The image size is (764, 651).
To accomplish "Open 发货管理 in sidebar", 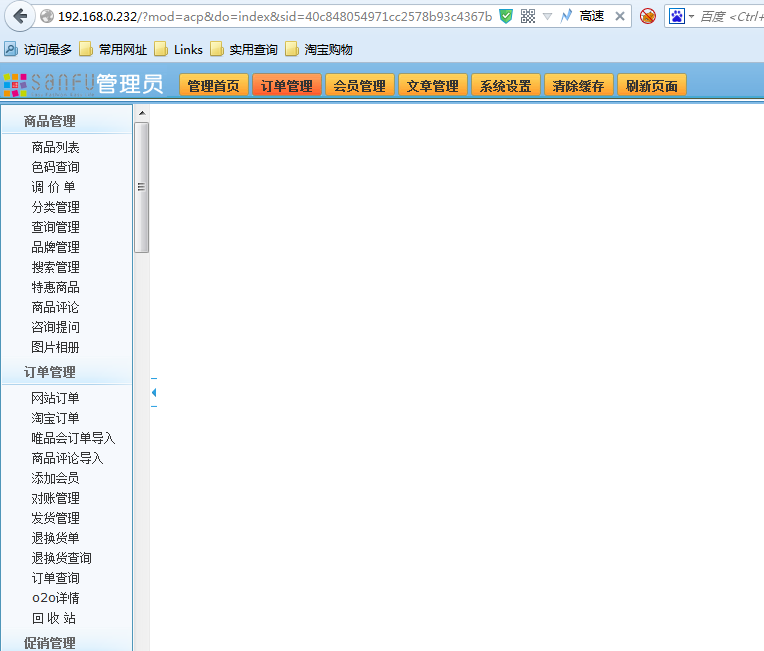I will click(x=56, y=518).
